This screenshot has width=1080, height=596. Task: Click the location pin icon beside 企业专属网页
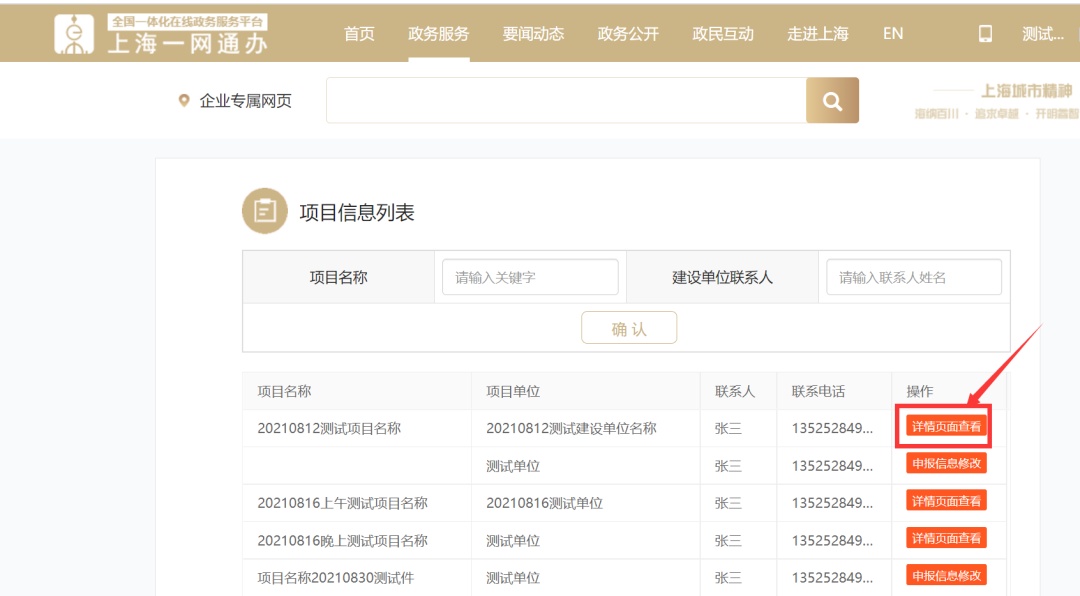coord(184,100)
